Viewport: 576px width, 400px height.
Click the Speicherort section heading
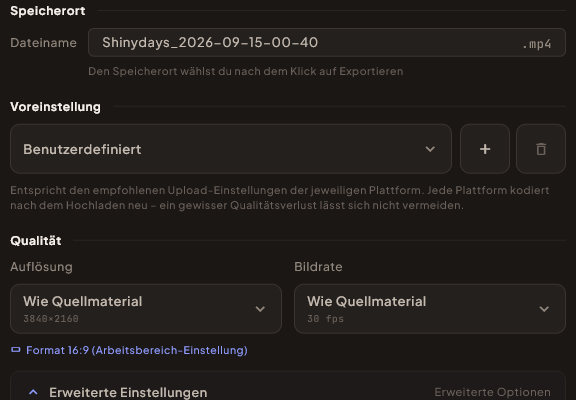click(x=48, y=11)
